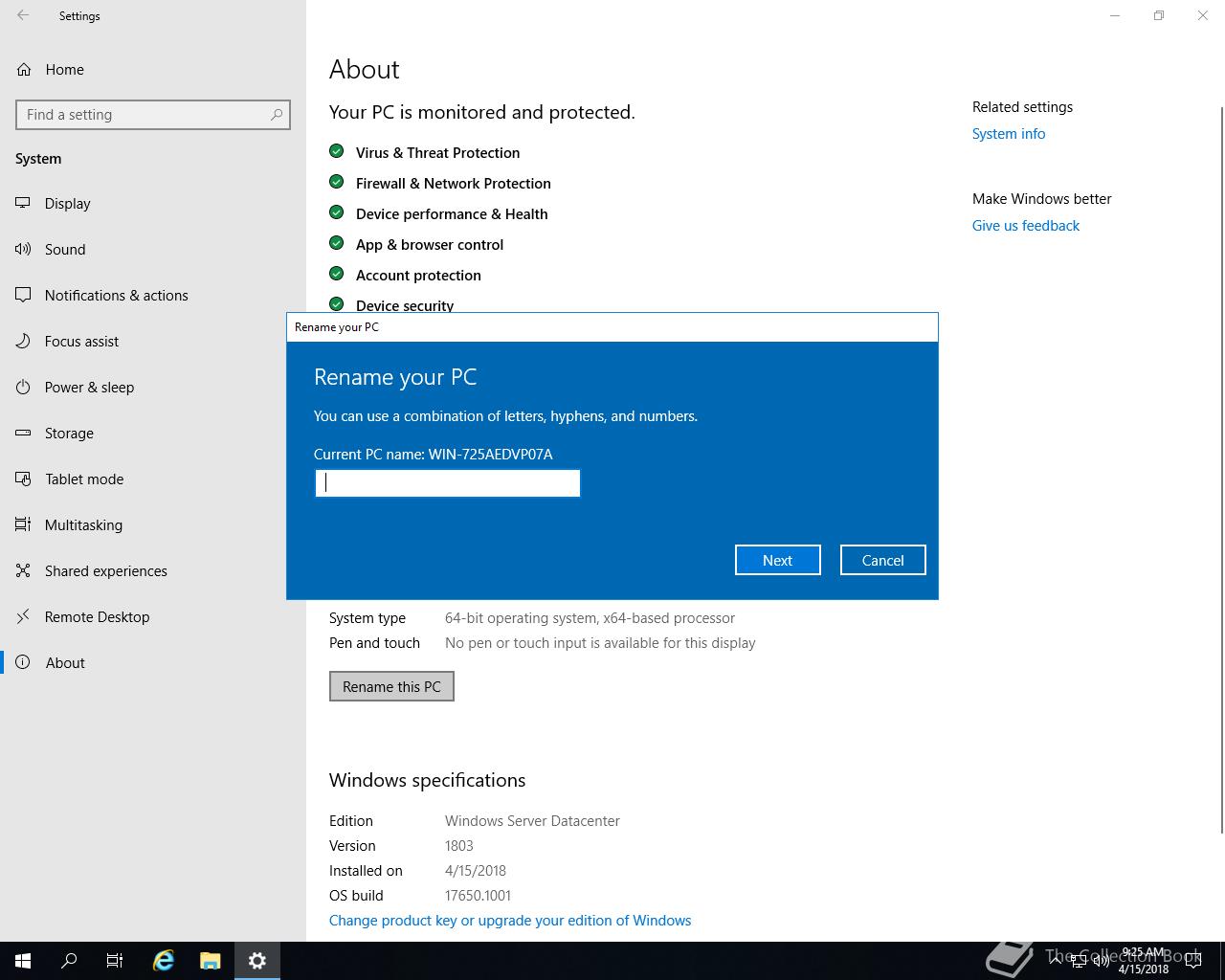The width and height of the screenshot is (1225, 980).
Task: Select the Power & sleep icon
Action: pos(23,387)
